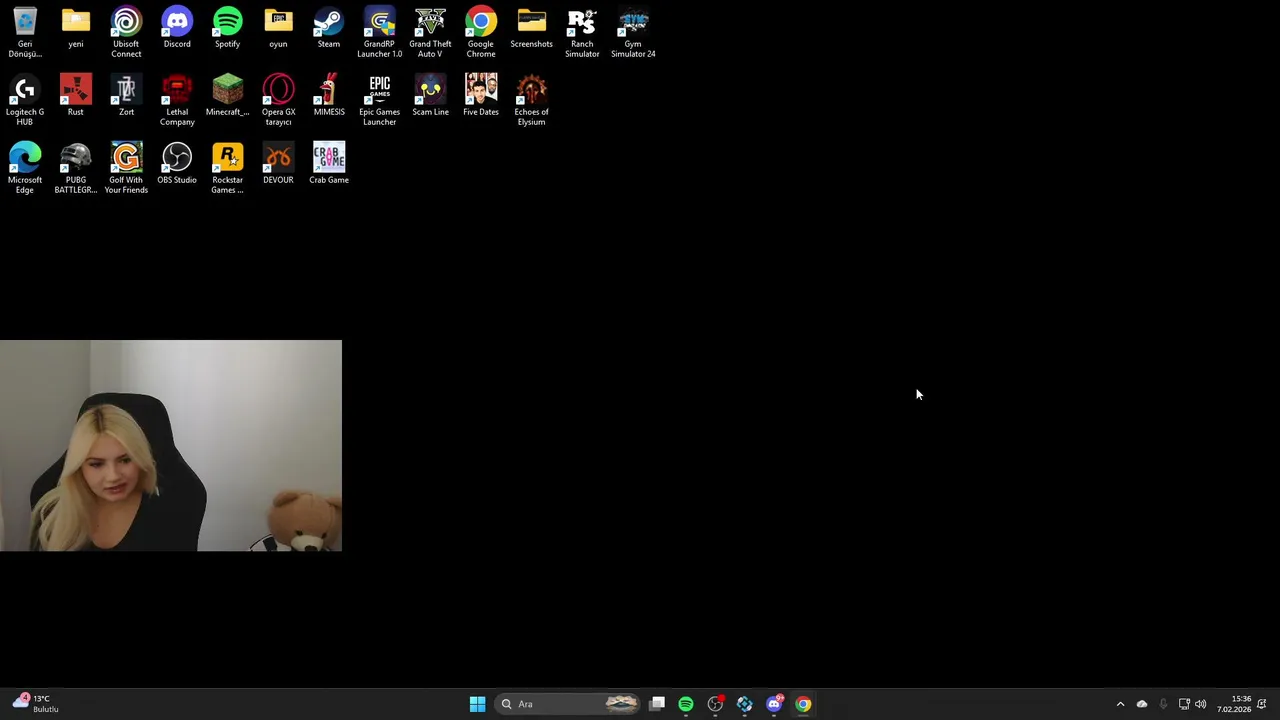This screenshot has width=1280, height=720.
Task: Launch Zort game shortcut
Action: [x=126, y=96]
